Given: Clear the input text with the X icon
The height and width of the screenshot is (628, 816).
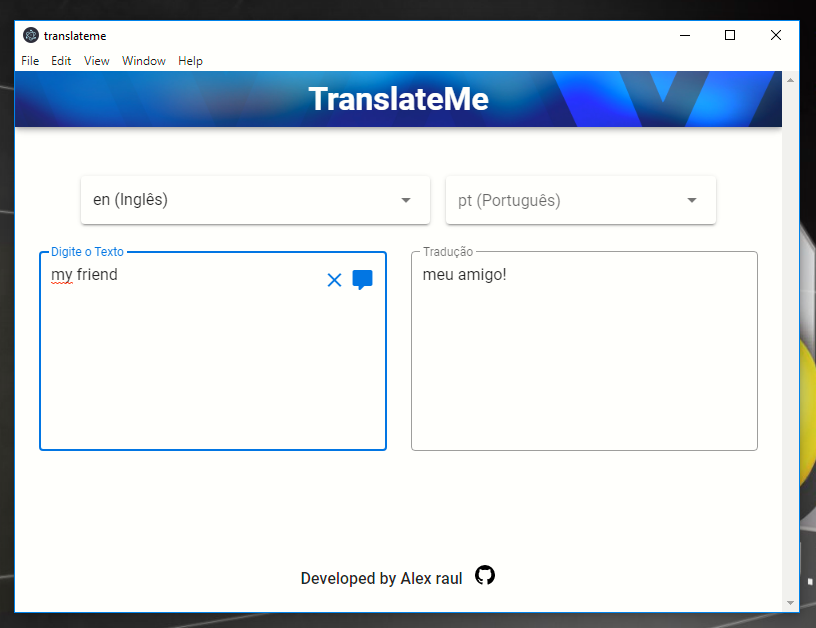Looking at the screenshot, I should [334, 280].
